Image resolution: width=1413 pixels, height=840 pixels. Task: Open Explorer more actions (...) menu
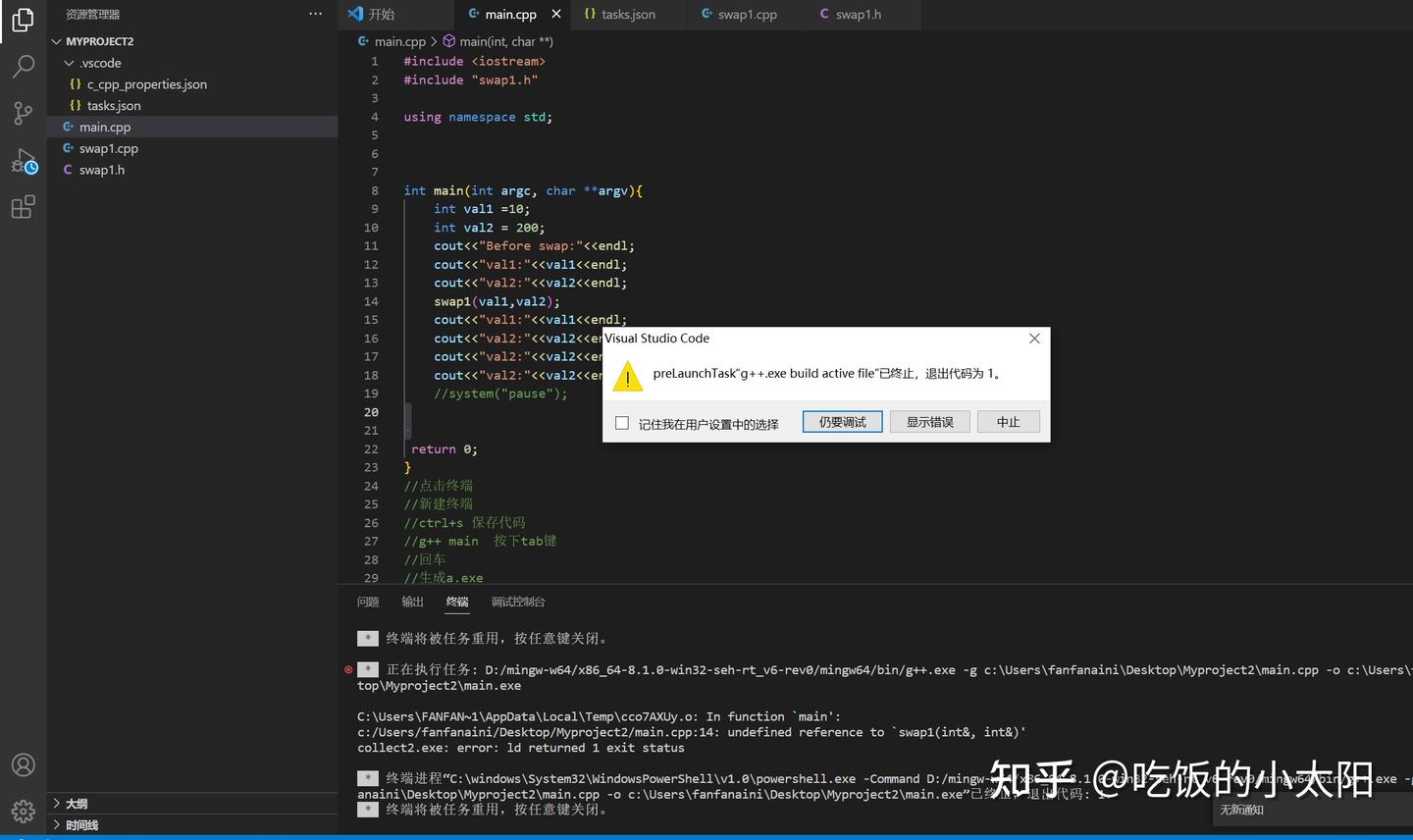pyautogui.click(x=315, y=14)
